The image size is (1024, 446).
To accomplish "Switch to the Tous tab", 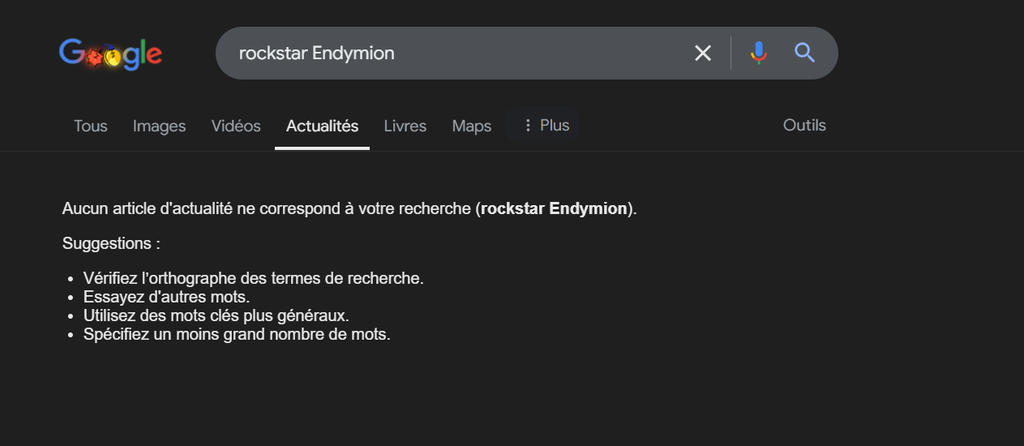I will coord(90,126).
